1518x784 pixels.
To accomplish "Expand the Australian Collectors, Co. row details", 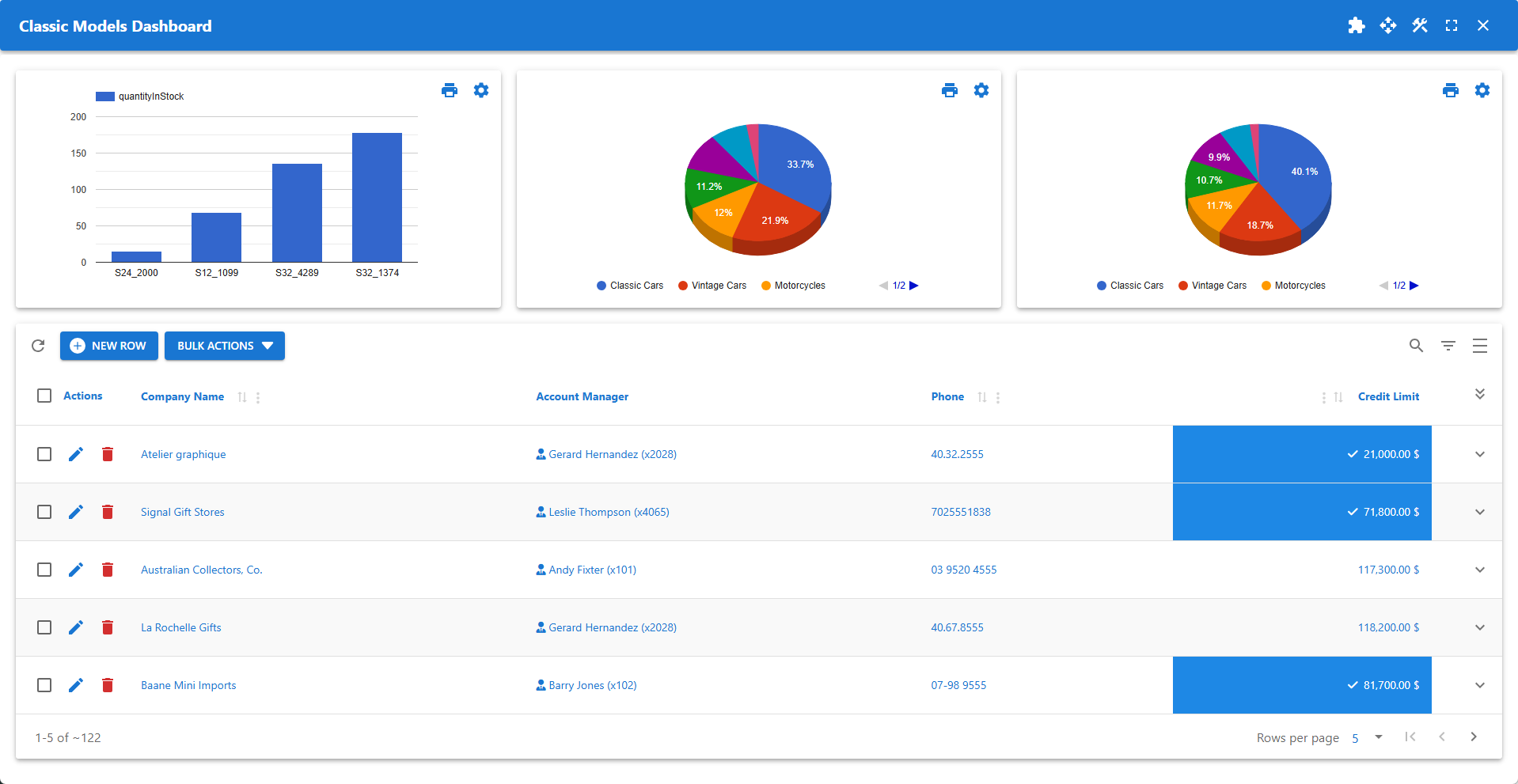I will coord(1479,570).
